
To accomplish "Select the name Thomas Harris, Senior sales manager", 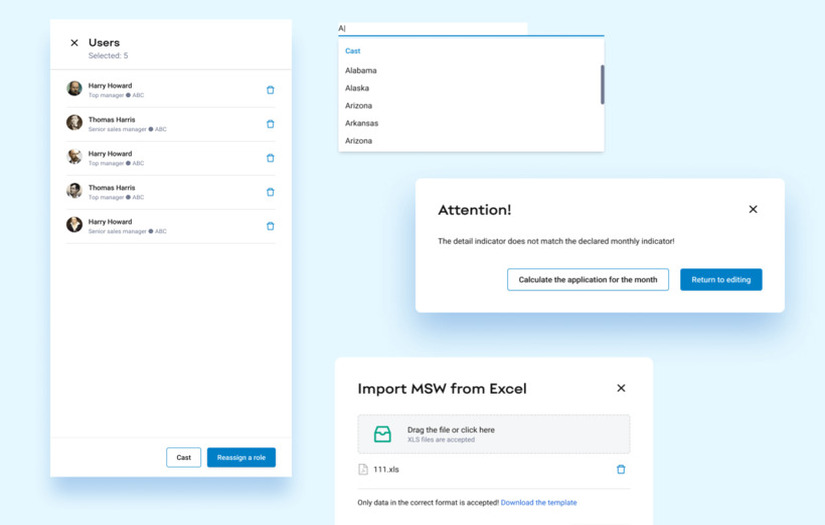I will click(112, 119).
